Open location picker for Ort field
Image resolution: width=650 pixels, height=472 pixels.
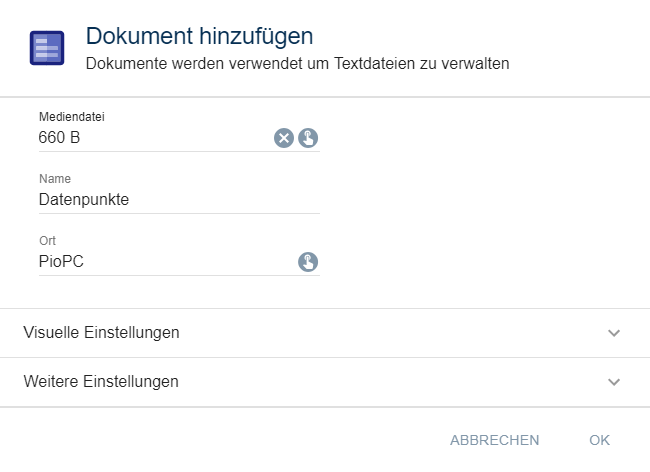point(308,262)
